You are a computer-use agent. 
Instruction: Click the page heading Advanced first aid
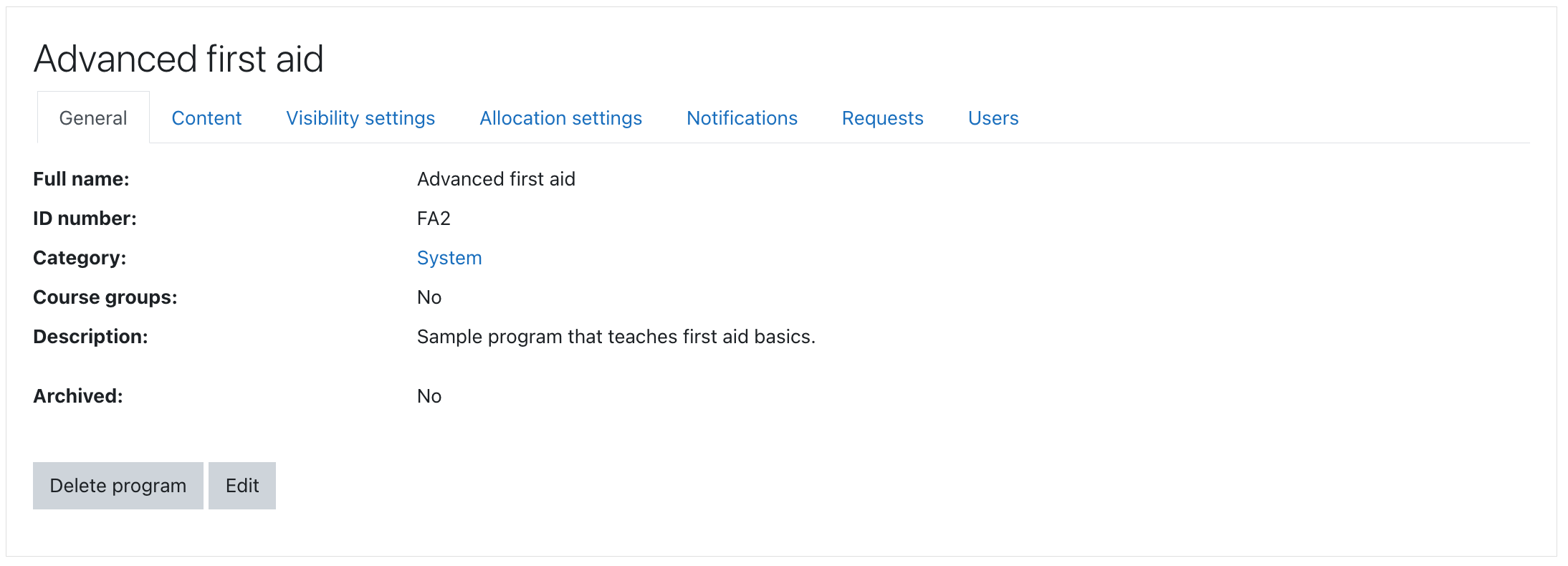click(178, 59)
